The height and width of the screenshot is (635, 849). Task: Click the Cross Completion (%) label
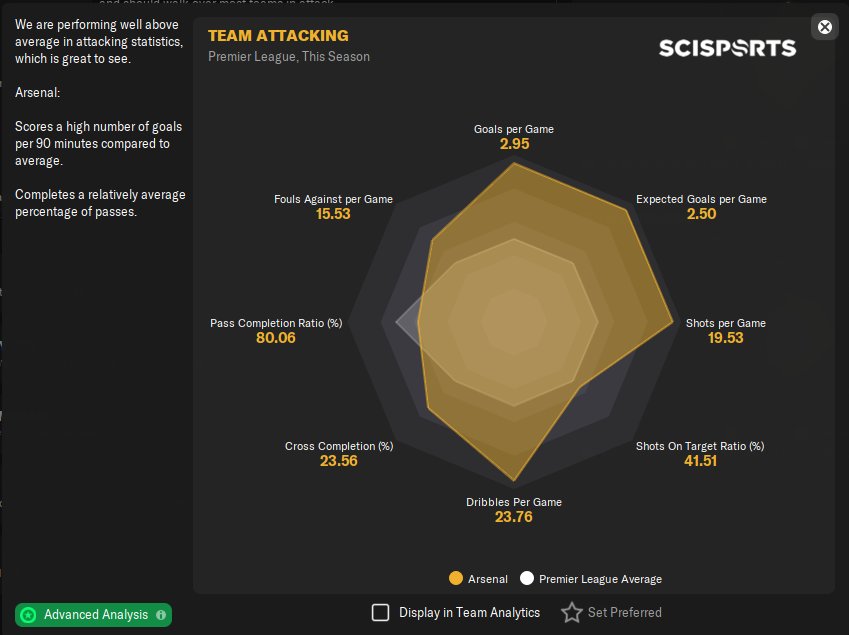tap(339, 446)
